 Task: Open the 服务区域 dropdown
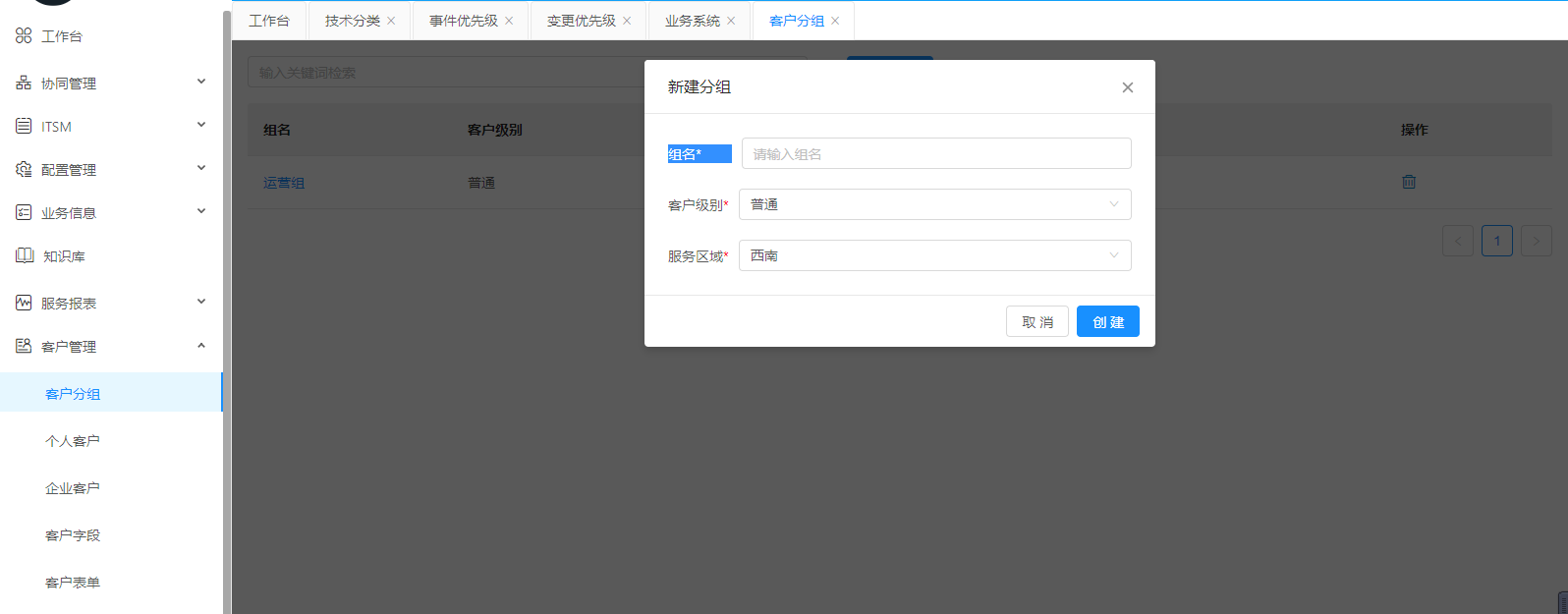tap(934, 255)
